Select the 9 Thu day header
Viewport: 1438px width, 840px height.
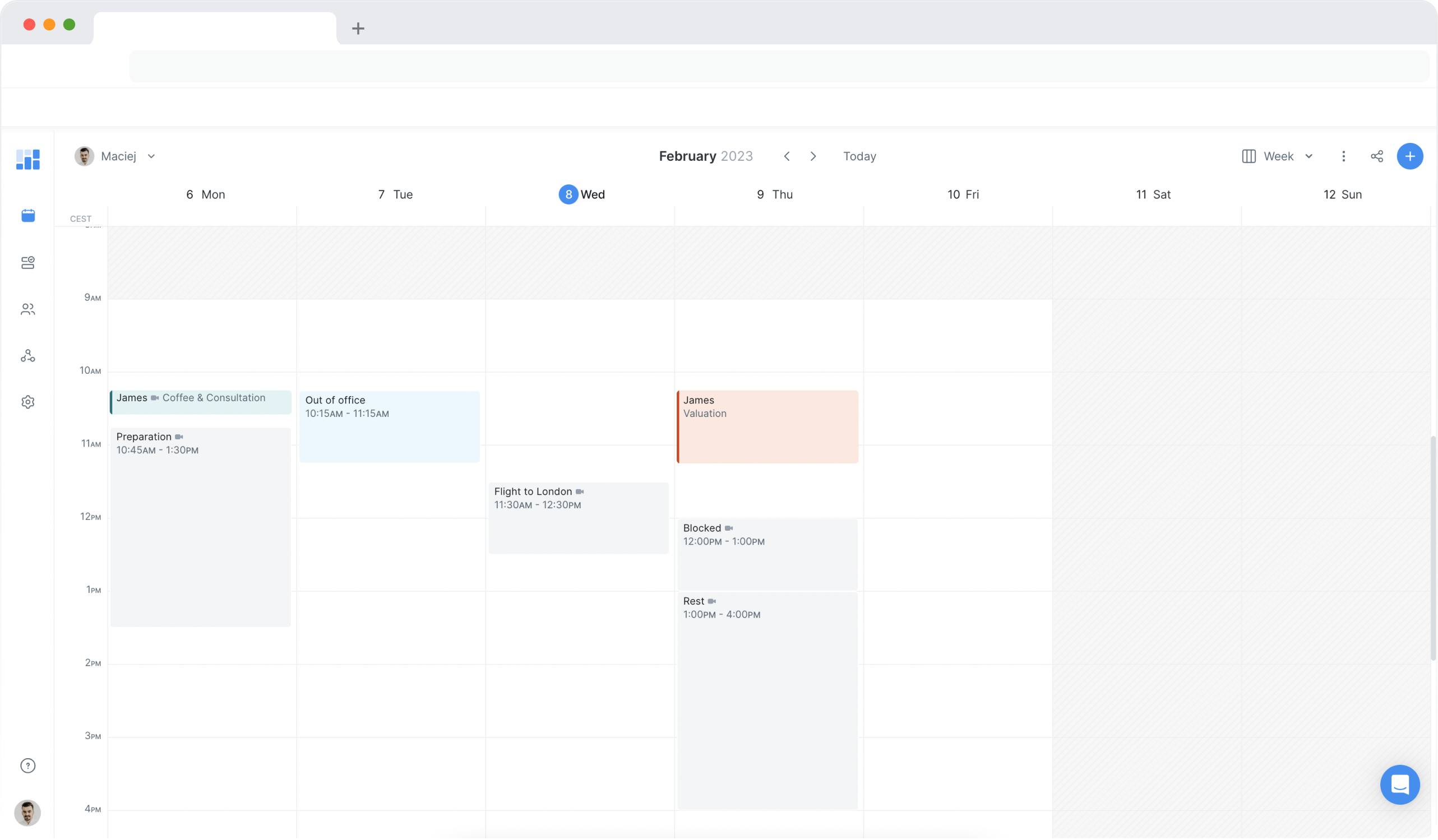775,194
